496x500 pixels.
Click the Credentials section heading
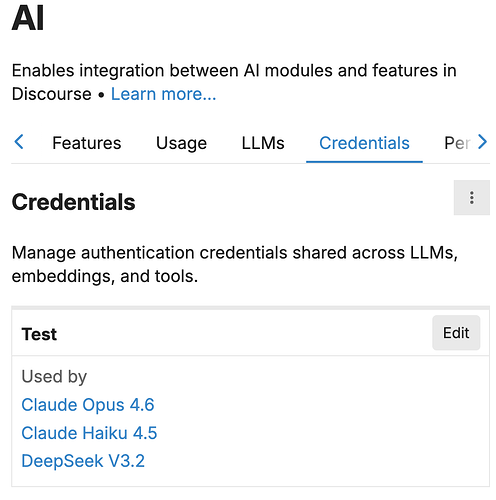(73, 202)
